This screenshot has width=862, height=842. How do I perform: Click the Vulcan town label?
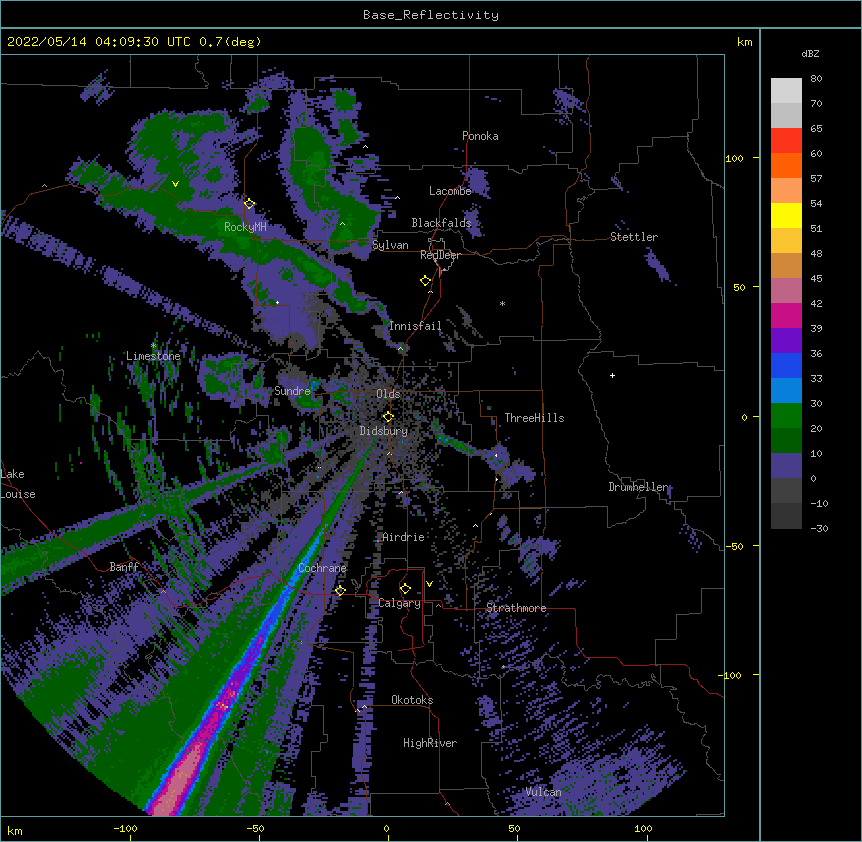click(543, 792)
